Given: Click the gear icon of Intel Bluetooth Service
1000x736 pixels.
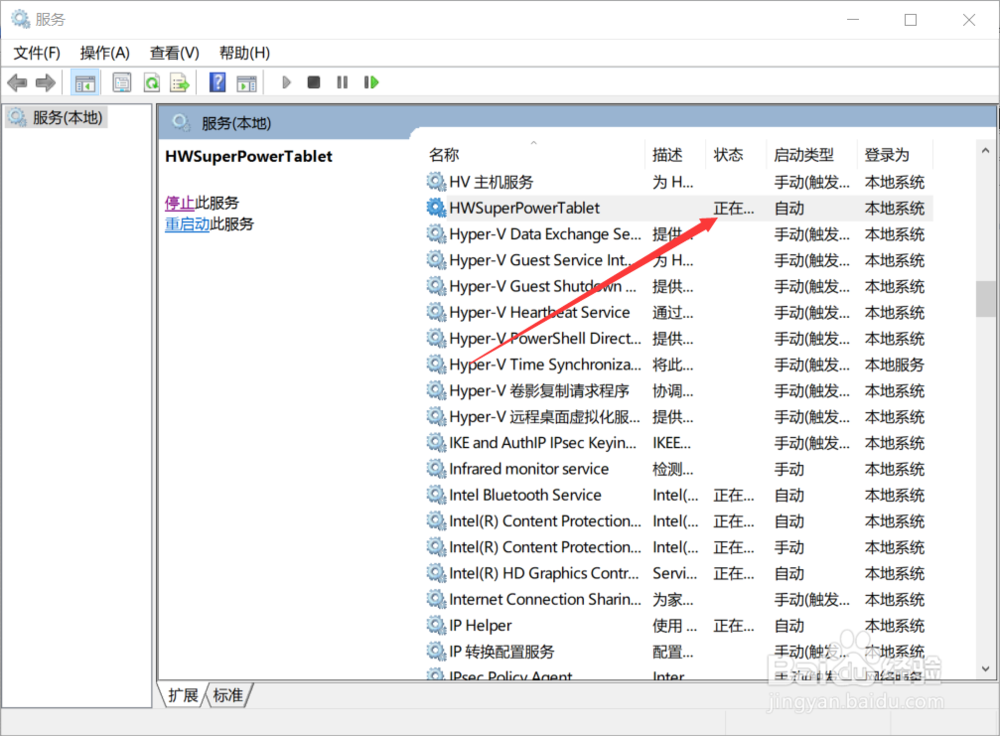Looking at the screenshot, I should click(436, 495).
